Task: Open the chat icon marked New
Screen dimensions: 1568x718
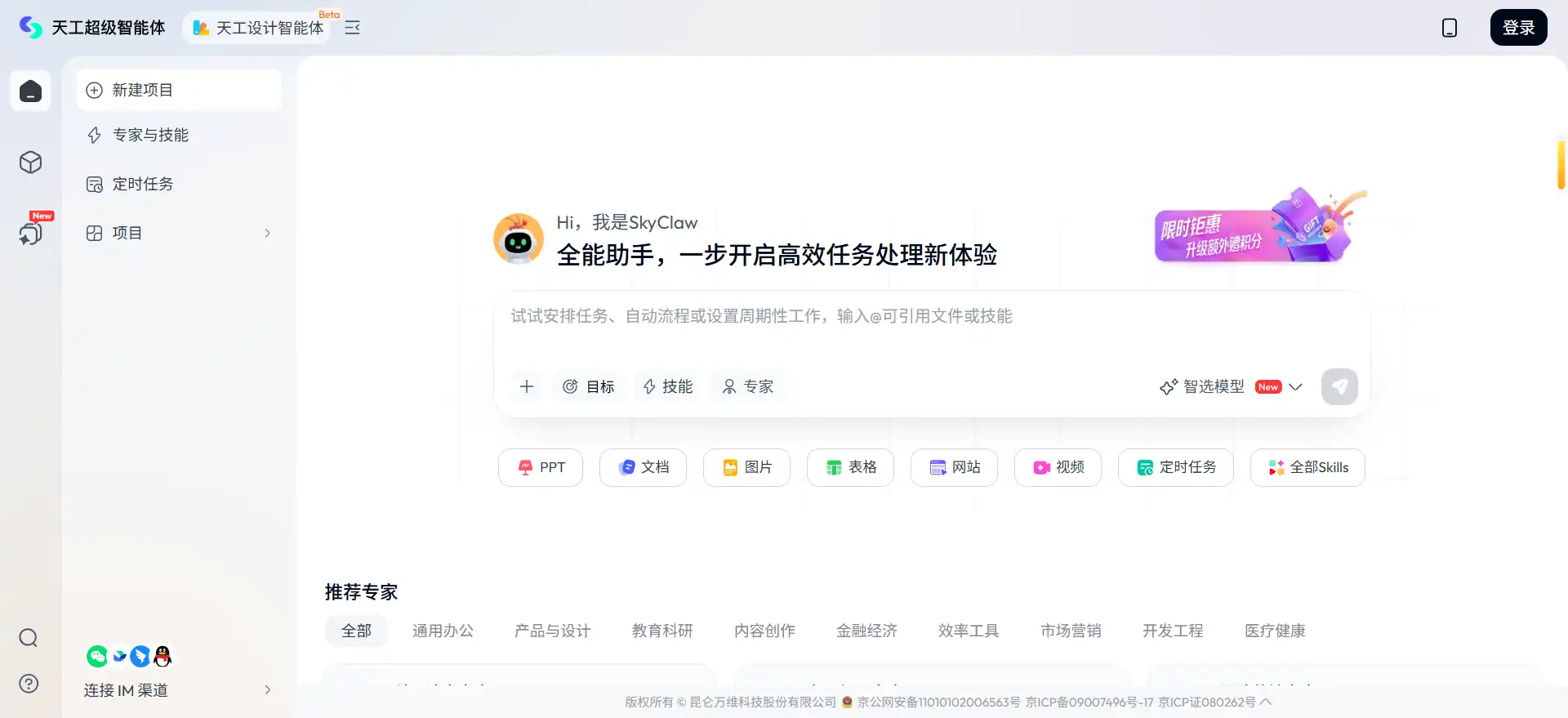Action: pyautogui.click(x=31, y=234)
